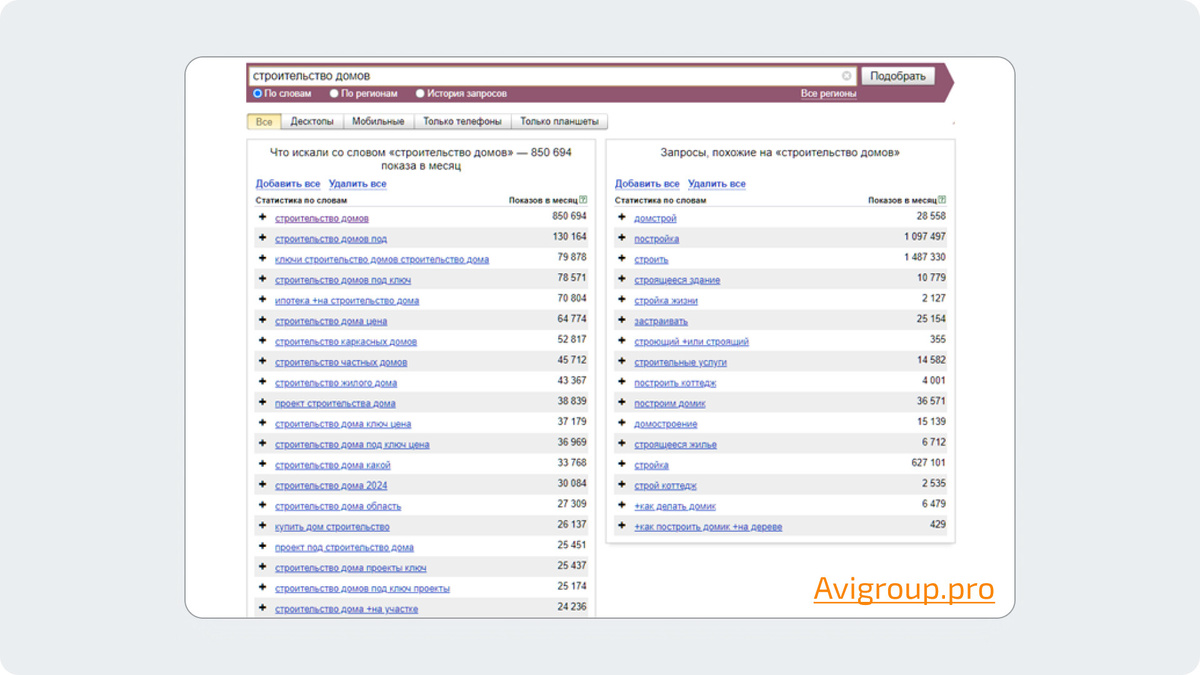Open the similar query 'строящееся жилье'
Screen dimensions: 1200x675
tap(675, 444)
